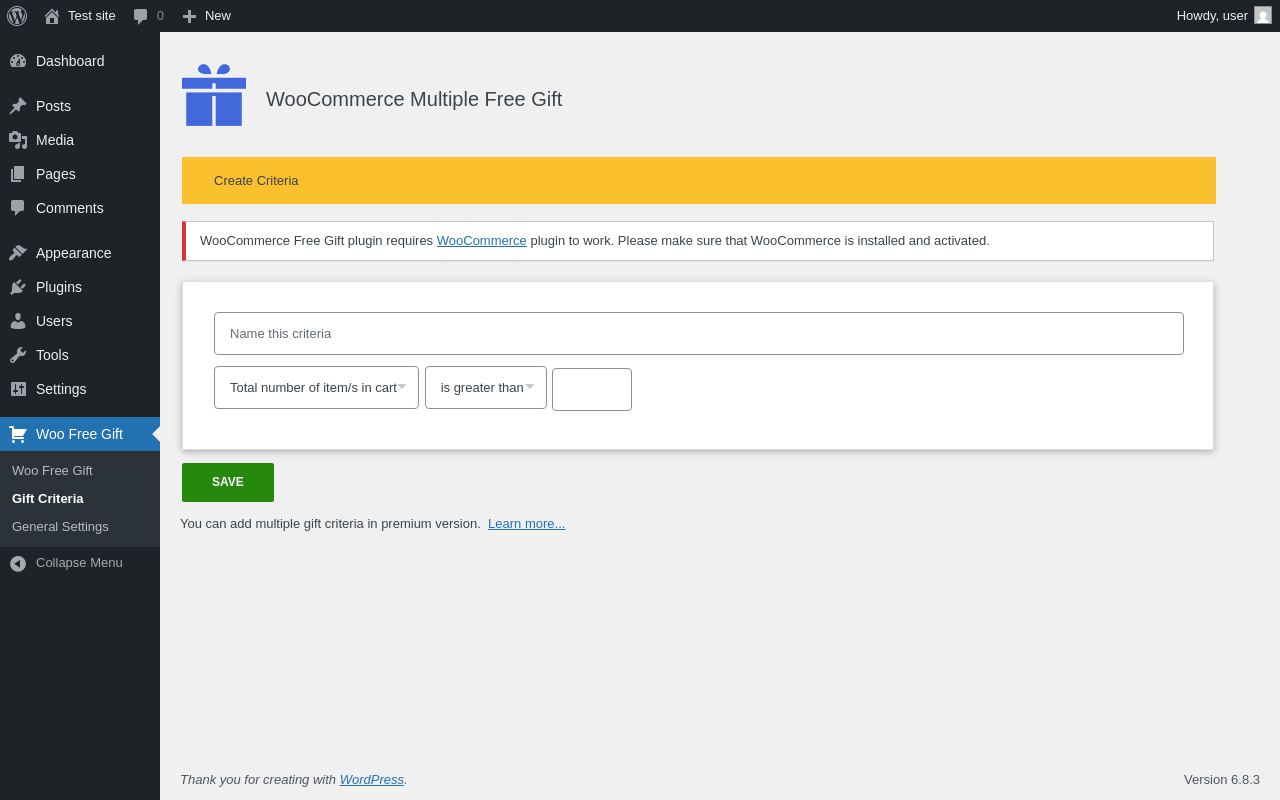Click the Pages icon in sidebar
Screen dimensions: 1280x800
[x=18, y=174]
